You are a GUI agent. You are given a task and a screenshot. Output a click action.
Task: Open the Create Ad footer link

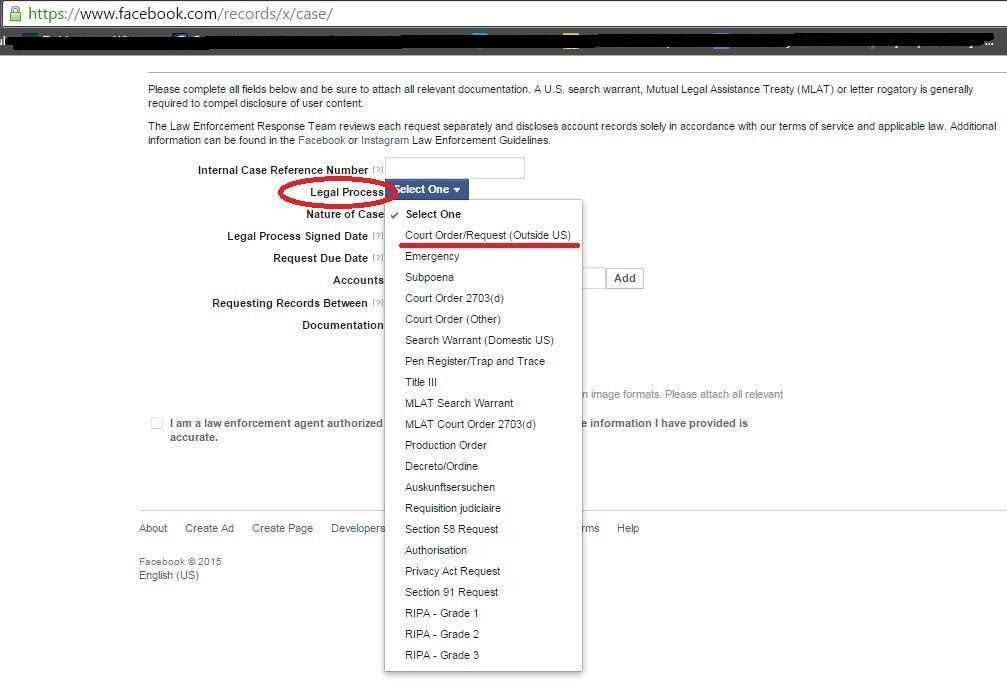pos(209,528)
